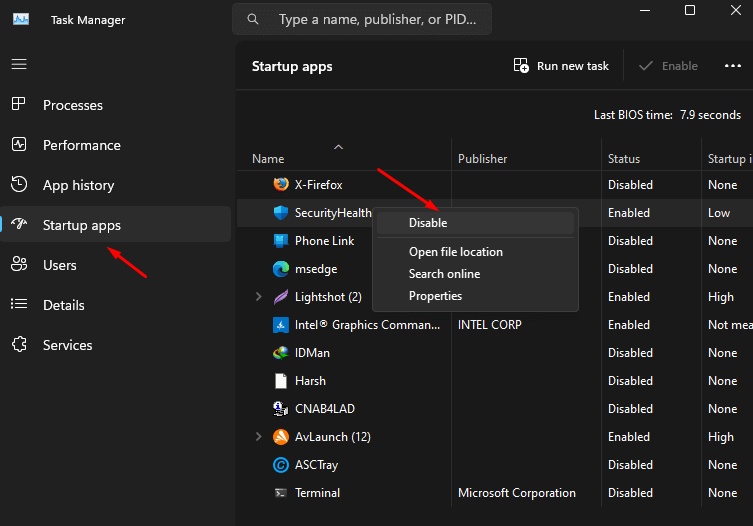Click the hamburger navigation menu icon
This screenshot has width=753, height=526.
pos(18,64)
